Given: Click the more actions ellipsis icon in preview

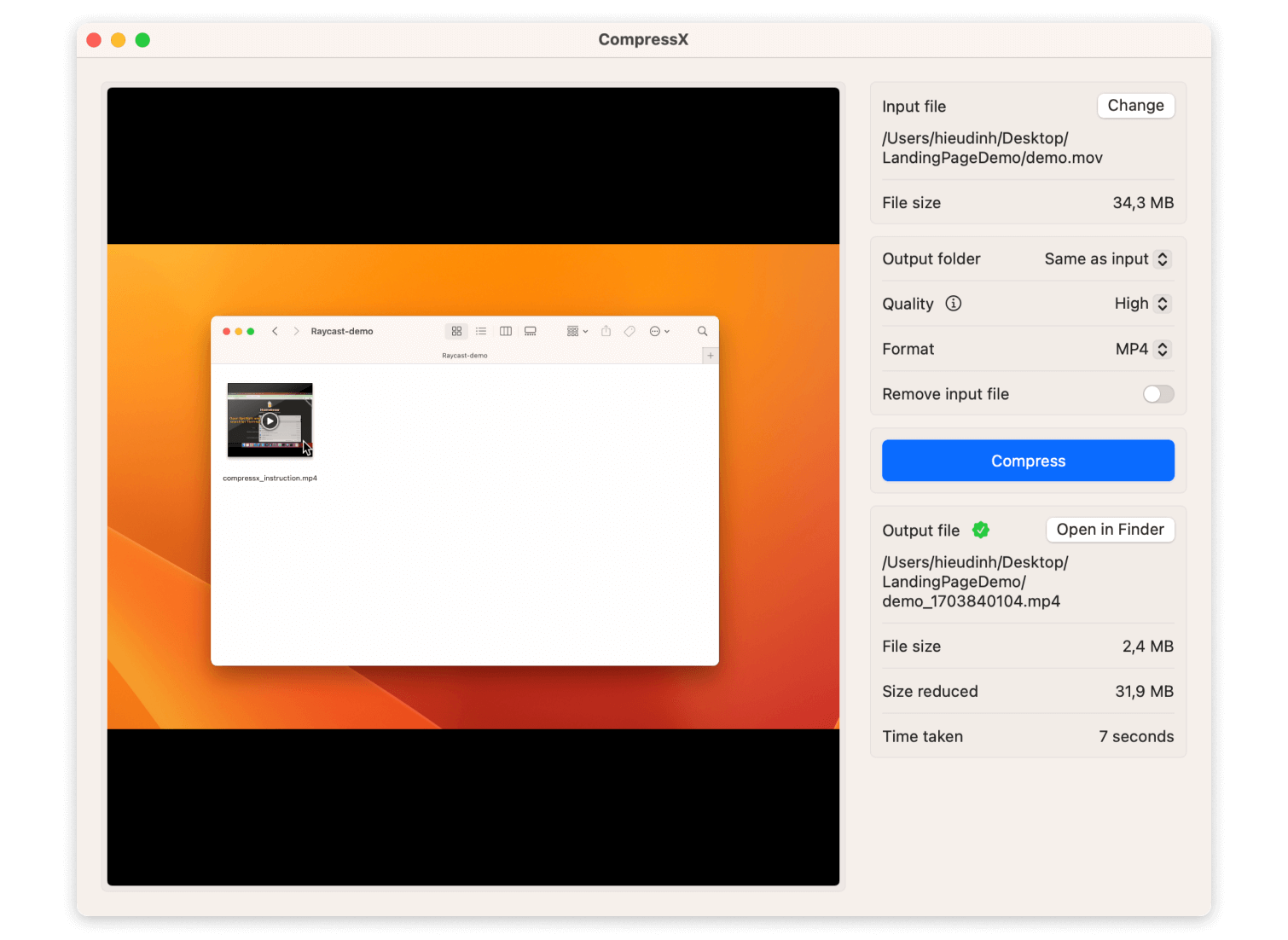Looking at the screenshot, I should coord(659,331).
